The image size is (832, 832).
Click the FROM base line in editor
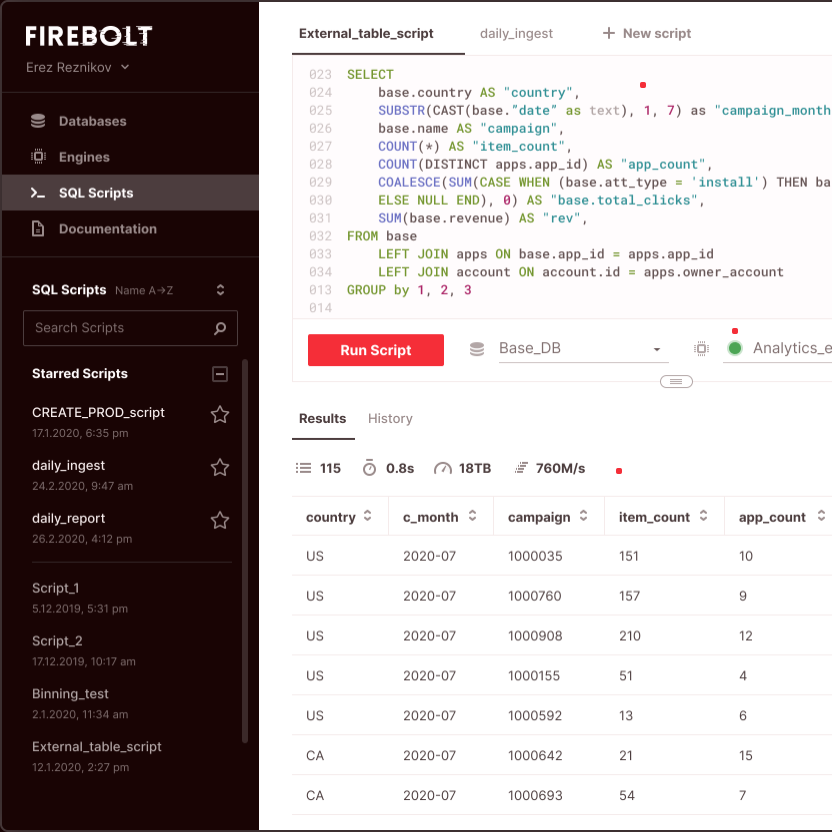click(x=382, y=236)
